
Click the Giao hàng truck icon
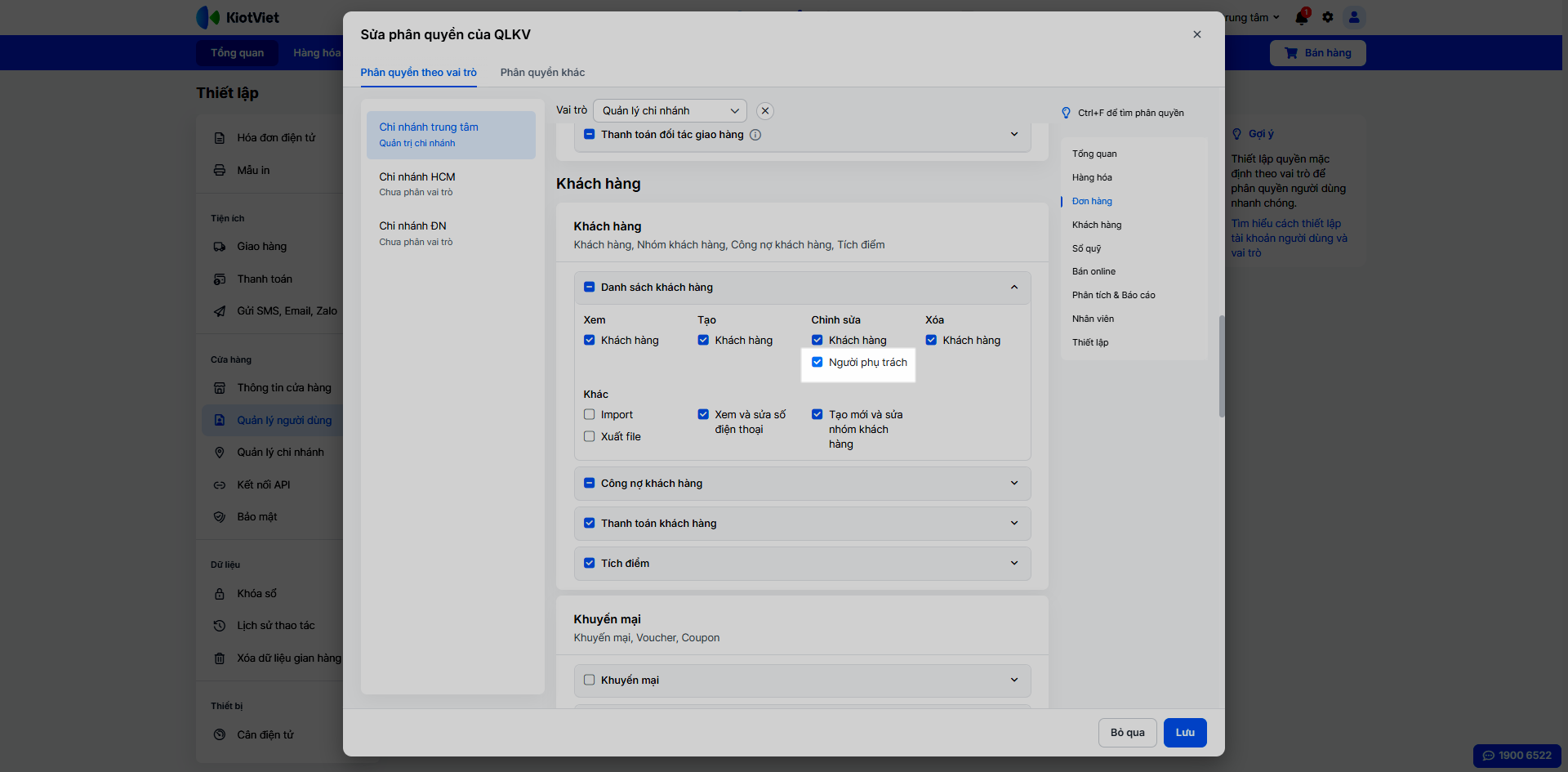click(220, 247)
